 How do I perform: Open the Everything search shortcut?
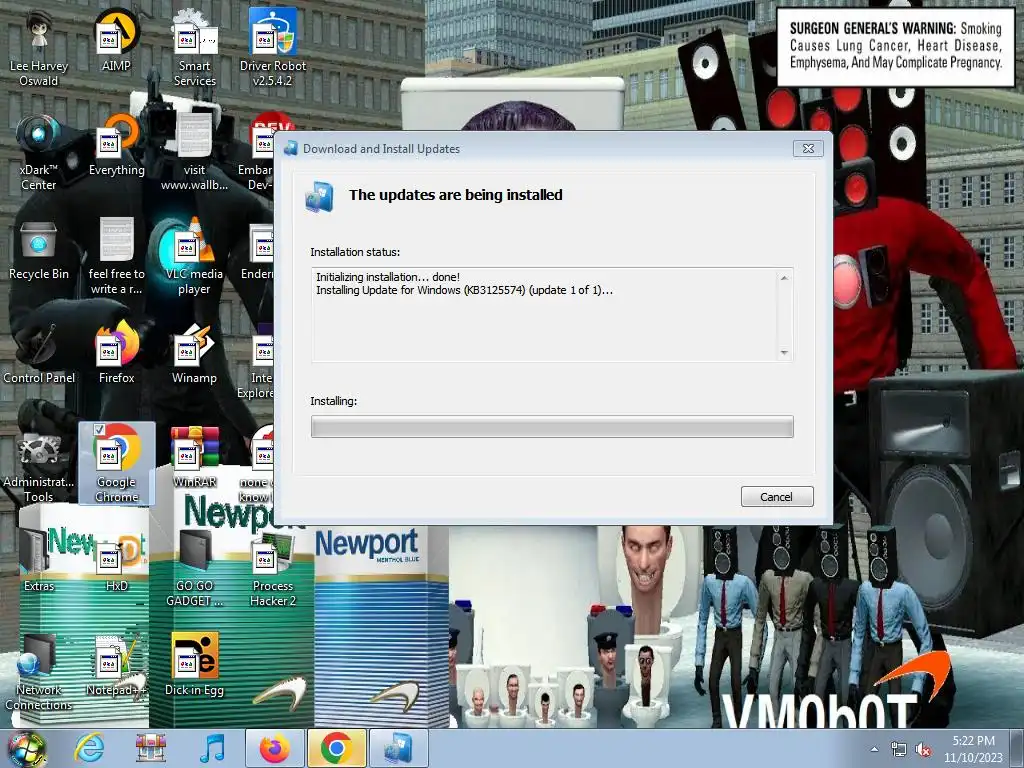tap(116, 145)
